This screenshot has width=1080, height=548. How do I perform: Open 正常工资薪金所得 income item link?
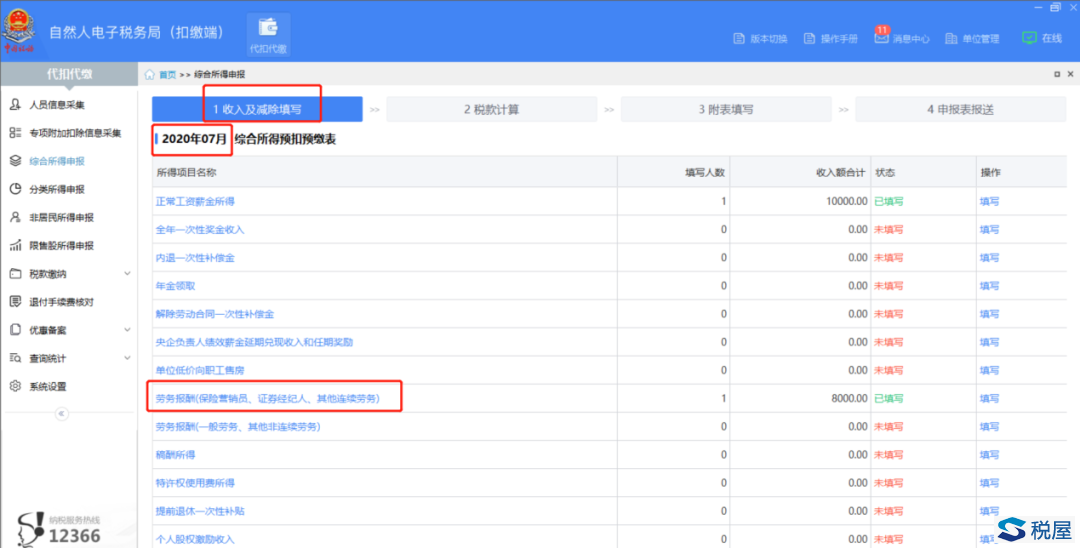194,201
